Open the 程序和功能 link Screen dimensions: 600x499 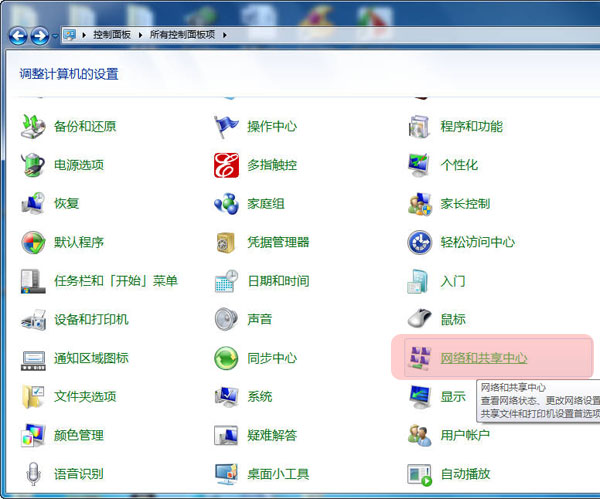(471, 126)
